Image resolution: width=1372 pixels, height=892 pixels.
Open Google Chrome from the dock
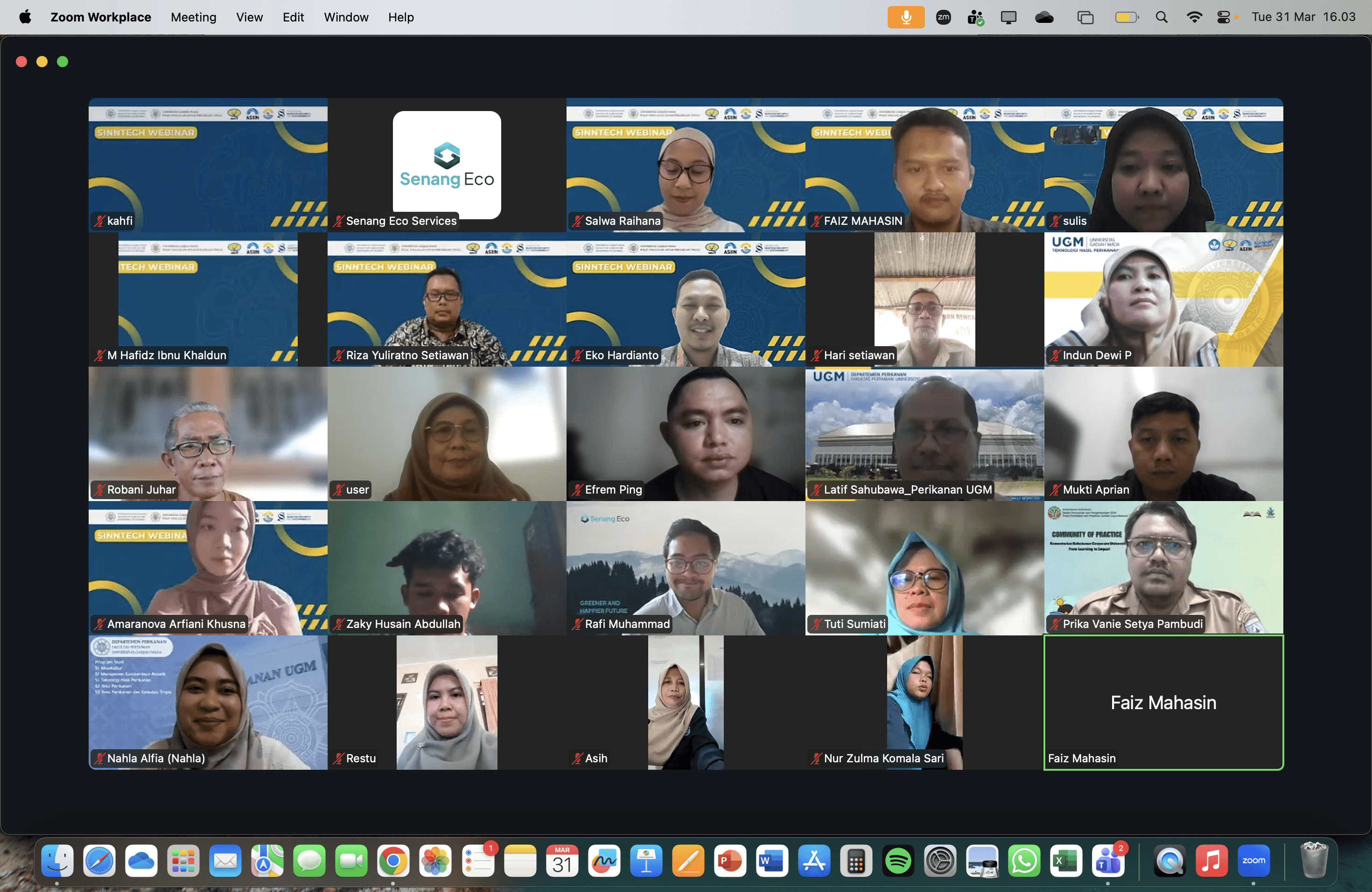(393, 861)
